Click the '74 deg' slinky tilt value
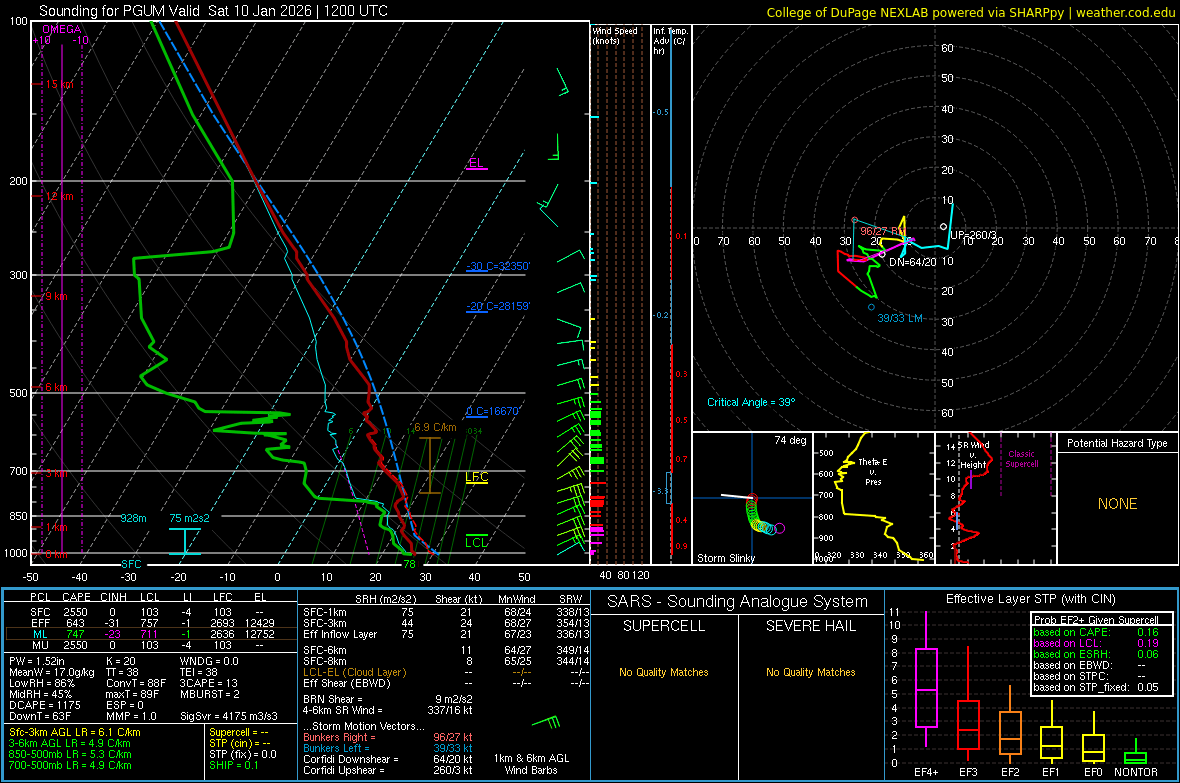Screen dimensions: 1180x783 pos(790,440)
